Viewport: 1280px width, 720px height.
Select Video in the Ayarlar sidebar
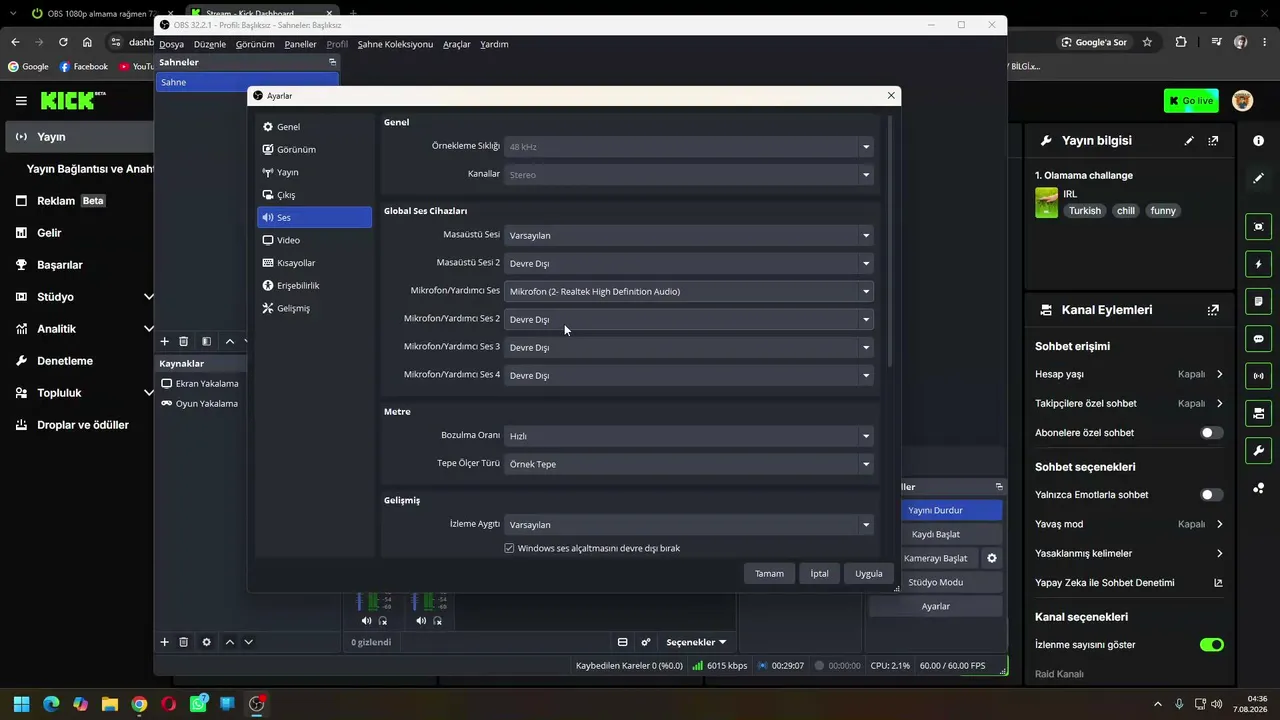[314, 240]
